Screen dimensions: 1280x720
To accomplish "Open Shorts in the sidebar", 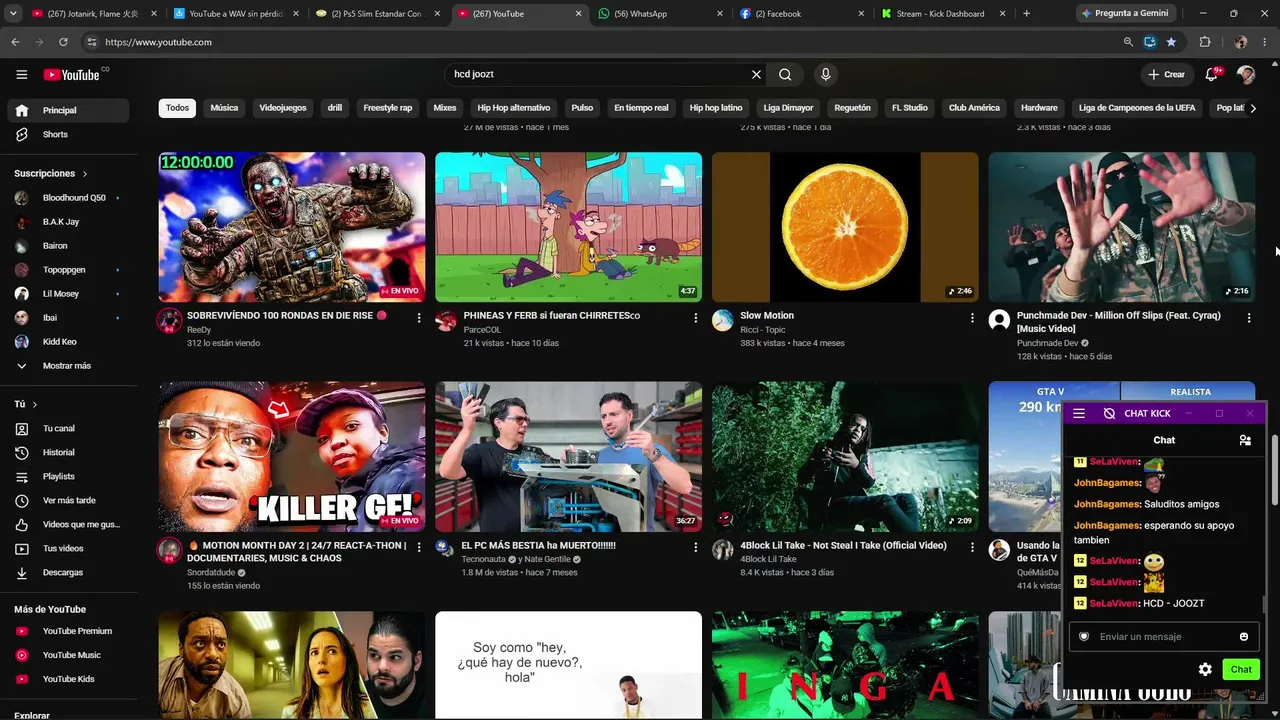I will point(69,134).
